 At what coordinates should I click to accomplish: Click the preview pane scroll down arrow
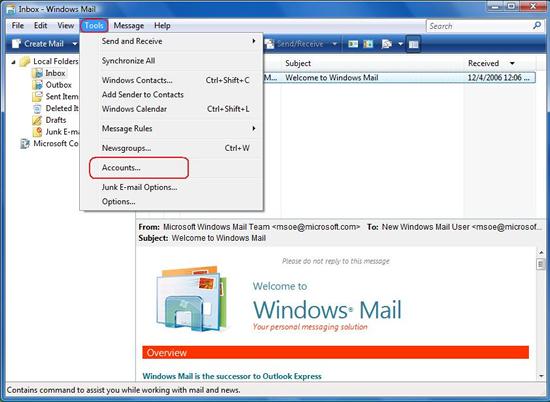pos(541,376)
